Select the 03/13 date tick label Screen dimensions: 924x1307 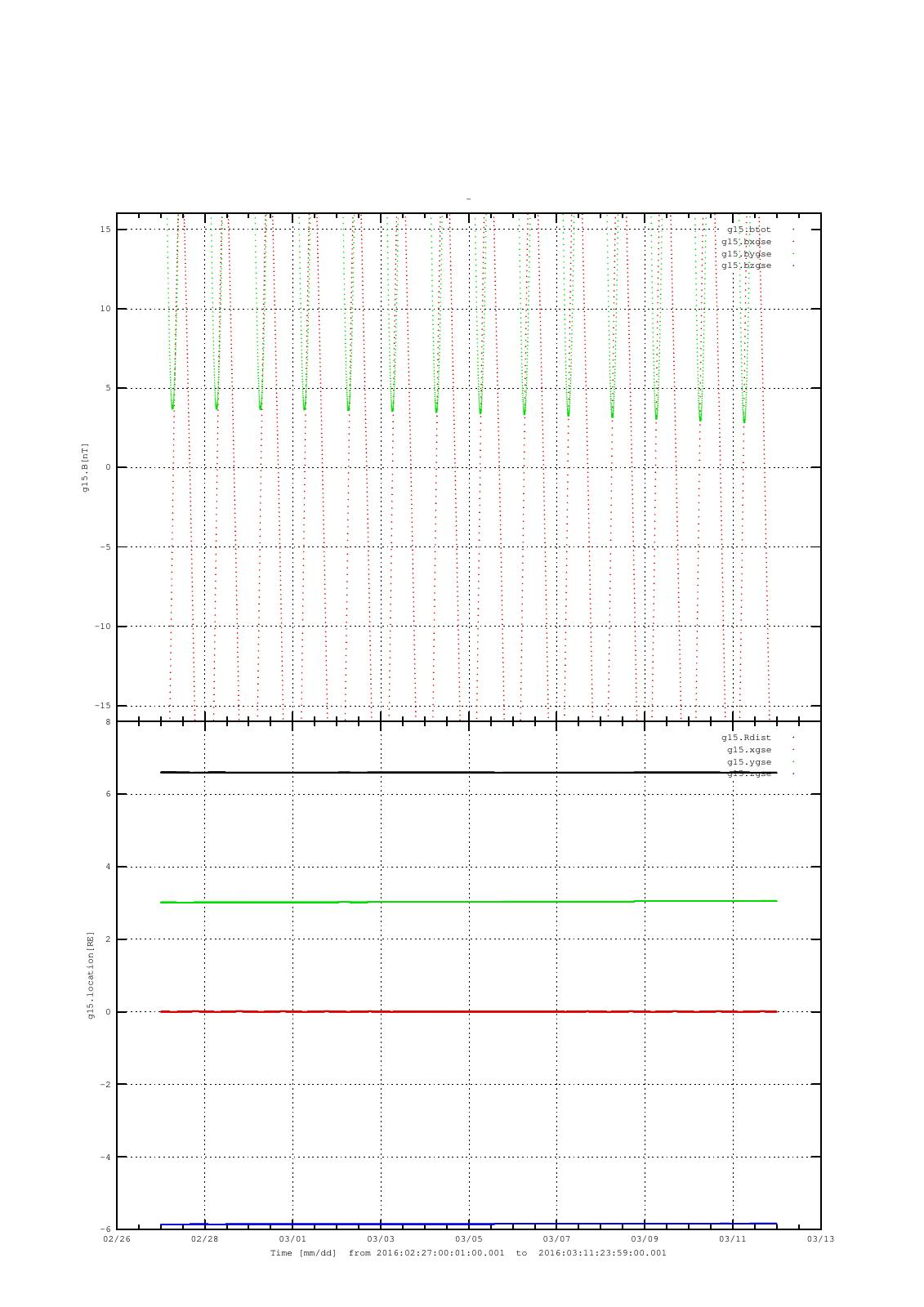point(821,1239)
